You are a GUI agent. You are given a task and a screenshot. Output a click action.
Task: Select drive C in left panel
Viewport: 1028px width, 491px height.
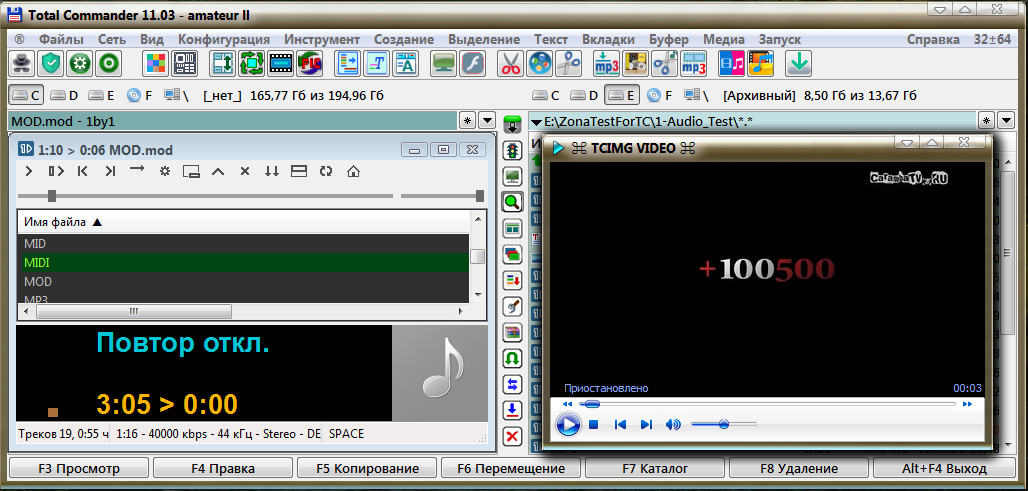(26, 96)
